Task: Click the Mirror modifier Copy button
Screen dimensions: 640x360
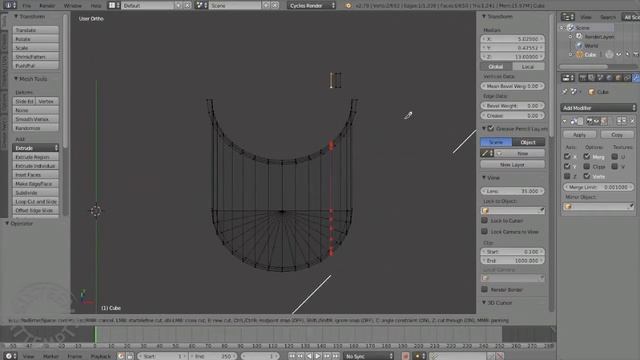Action: [617, 135]
